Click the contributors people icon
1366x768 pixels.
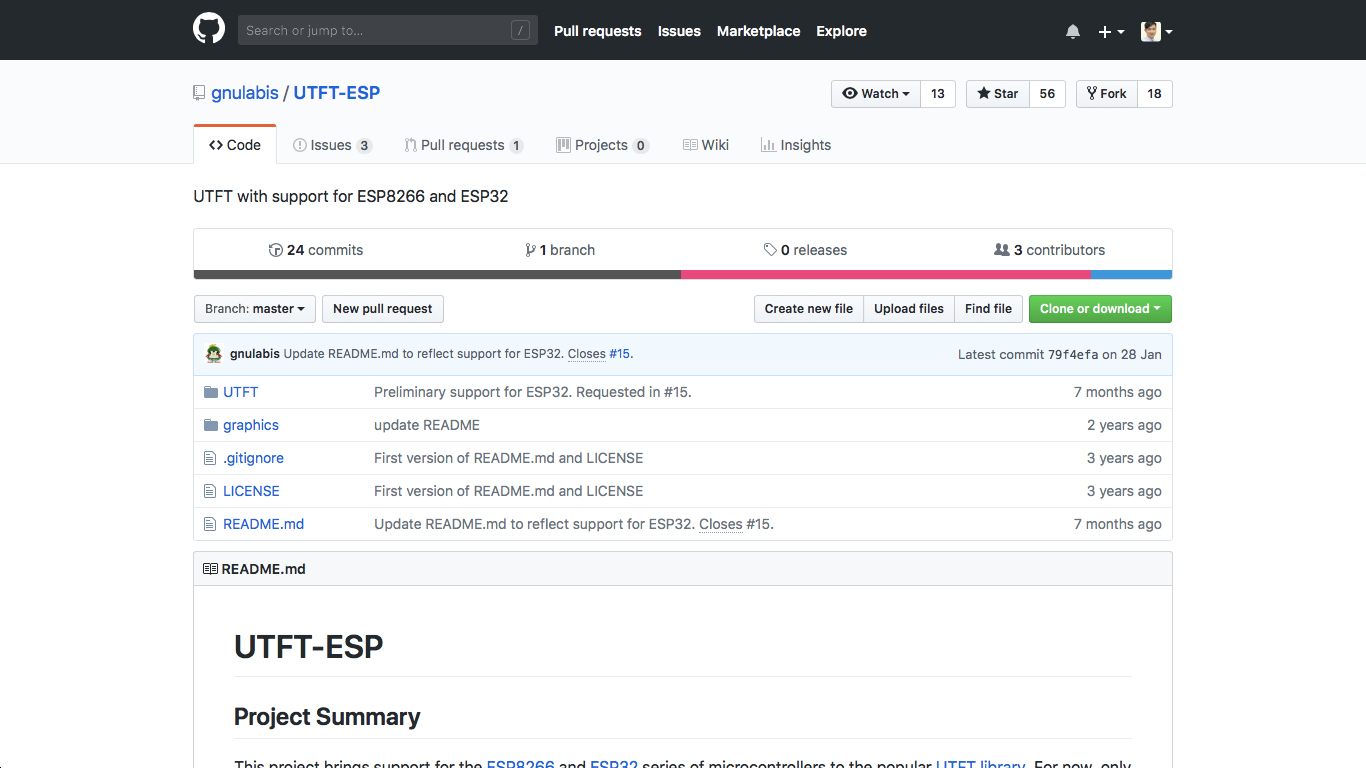coord(1001,250)
